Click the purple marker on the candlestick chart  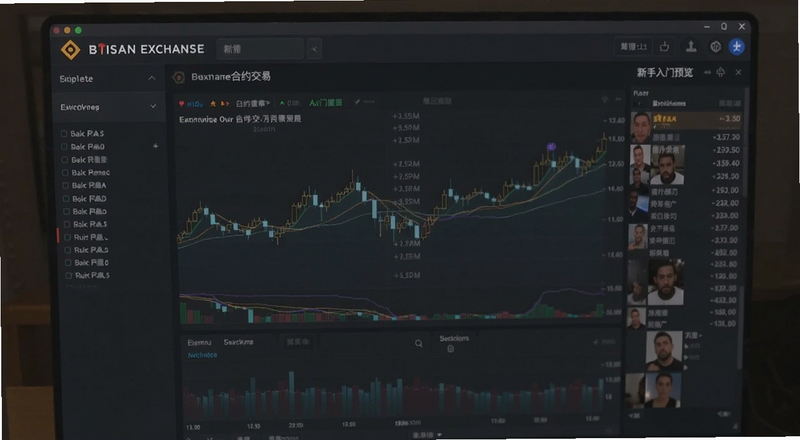pos(551,147)
